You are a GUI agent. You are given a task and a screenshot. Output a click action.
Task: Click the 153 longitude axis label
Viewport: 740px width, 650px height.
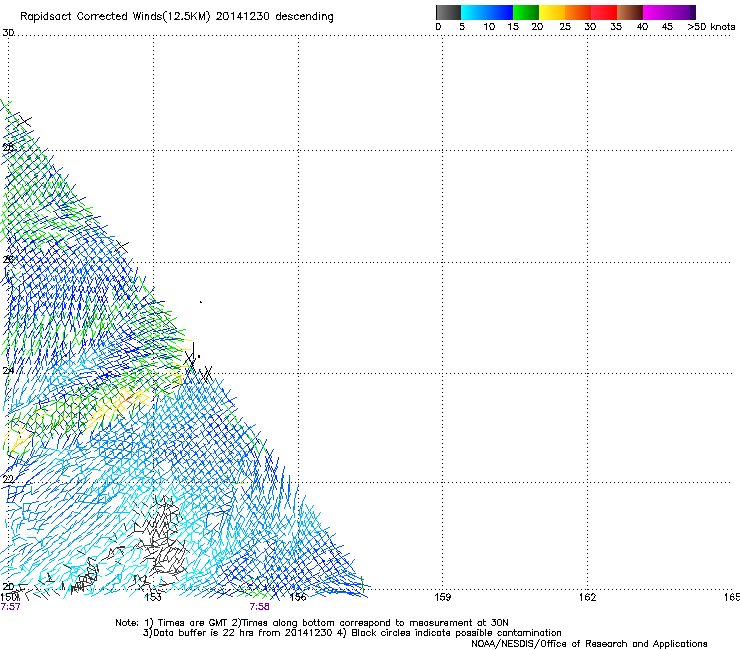click(x=153, y=597)
